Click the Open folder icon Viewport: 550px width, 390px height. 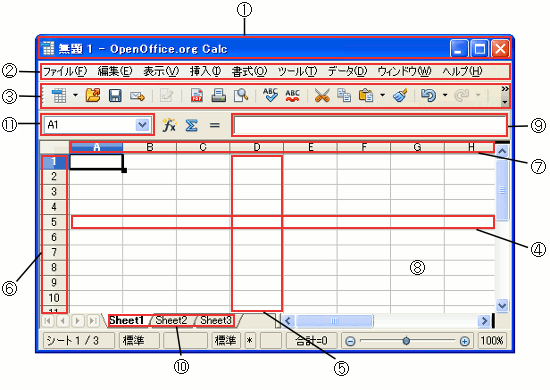pos(93,95)
